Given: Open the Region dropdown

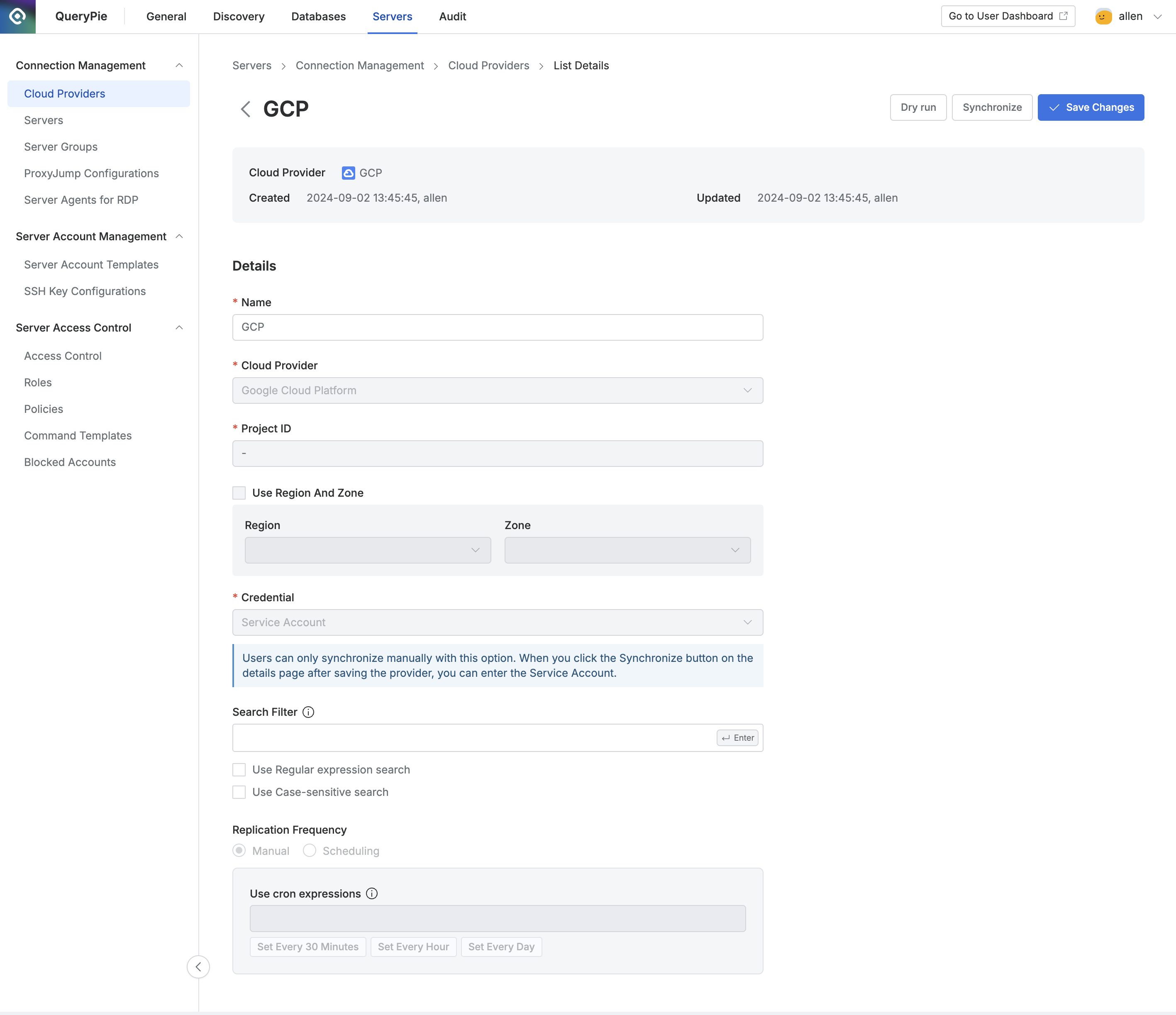Looking at the screenshot, I should point(367,550).
